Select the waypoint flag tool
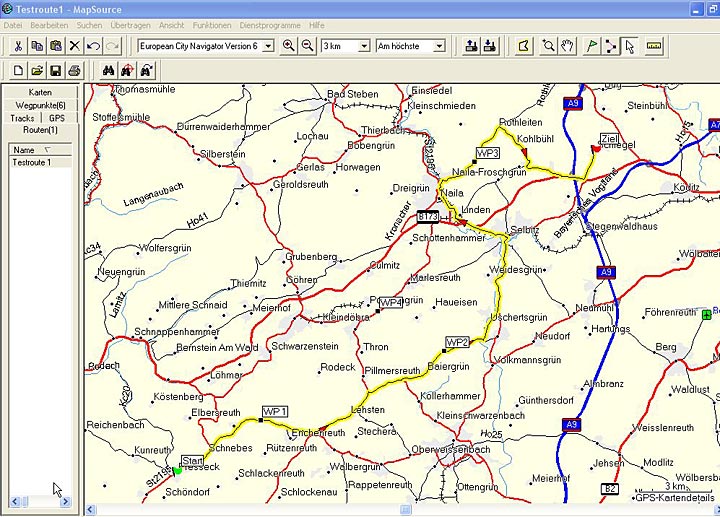This screenshot has width=720, height=517. [591, 46]
